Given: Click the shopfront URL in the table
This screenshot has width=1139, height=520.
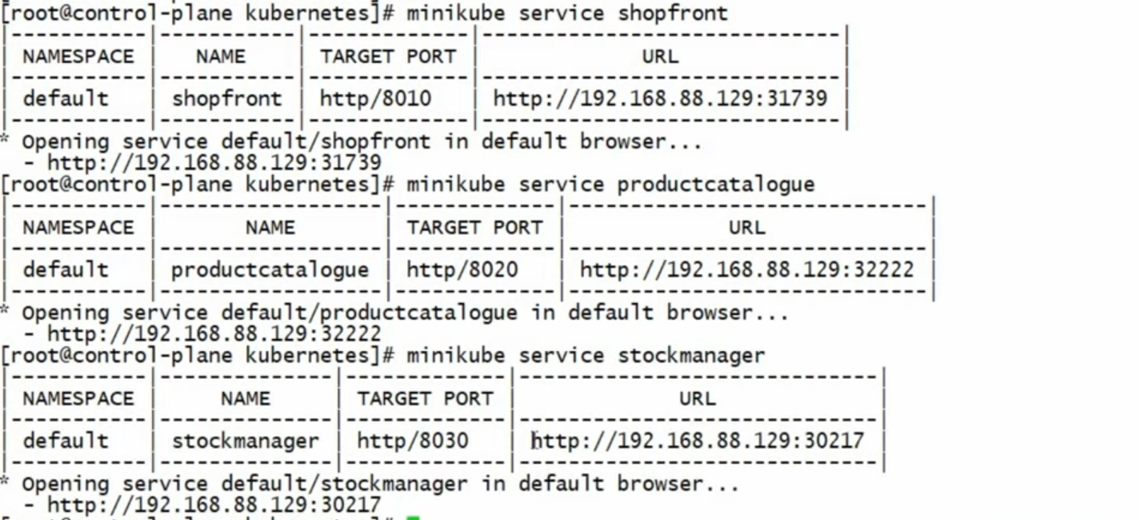Looking at the screenshot, I should [x=660, y=99].
